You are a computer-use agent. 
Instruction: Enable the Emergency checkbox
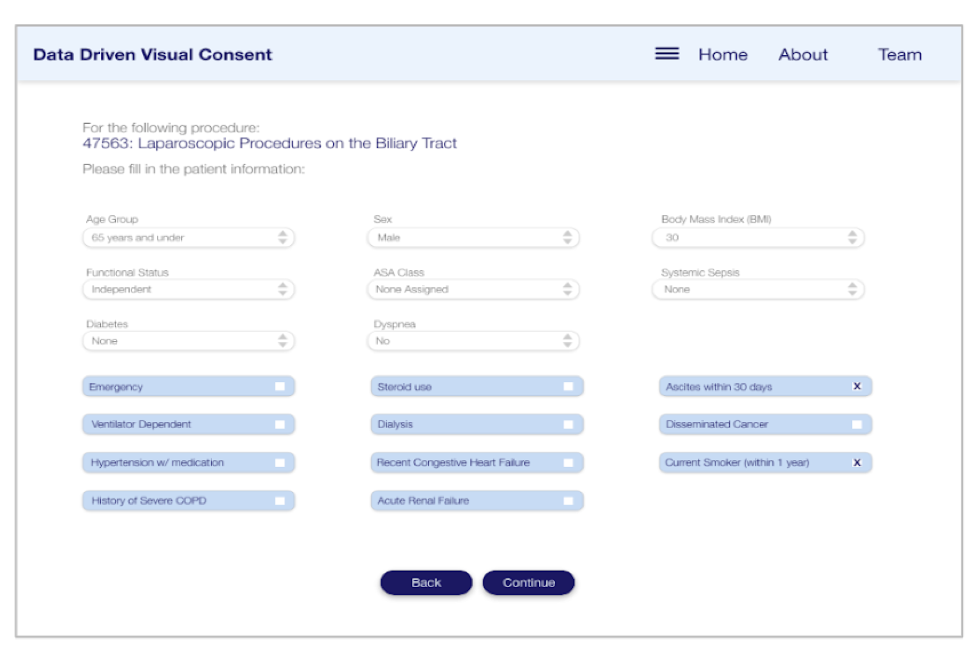(x=280, y=386)
